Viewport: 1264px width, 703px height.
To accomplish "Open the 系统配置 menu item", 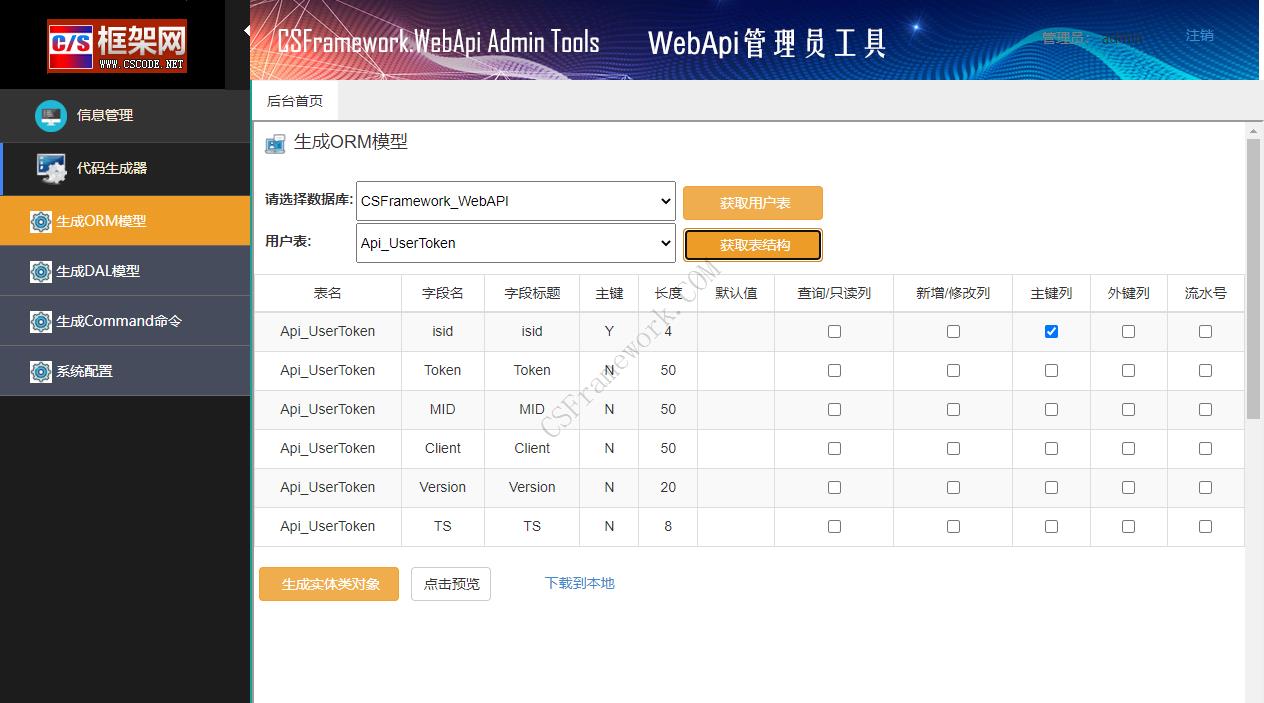I will point(84,371).
